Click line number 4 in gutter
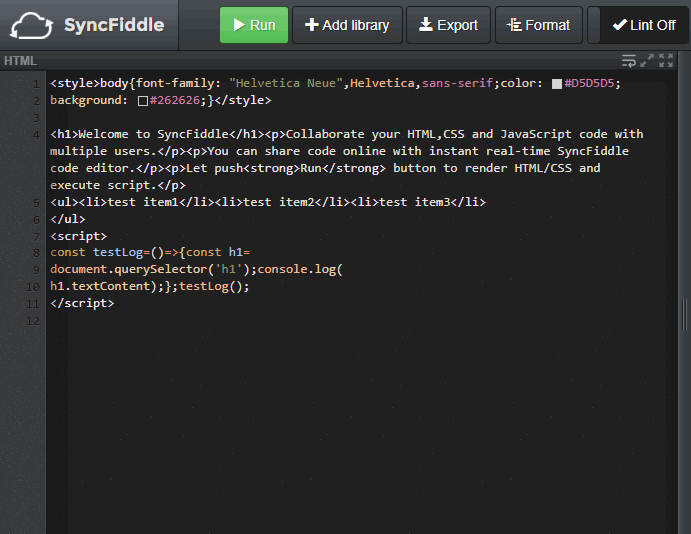 pos(36,135)
